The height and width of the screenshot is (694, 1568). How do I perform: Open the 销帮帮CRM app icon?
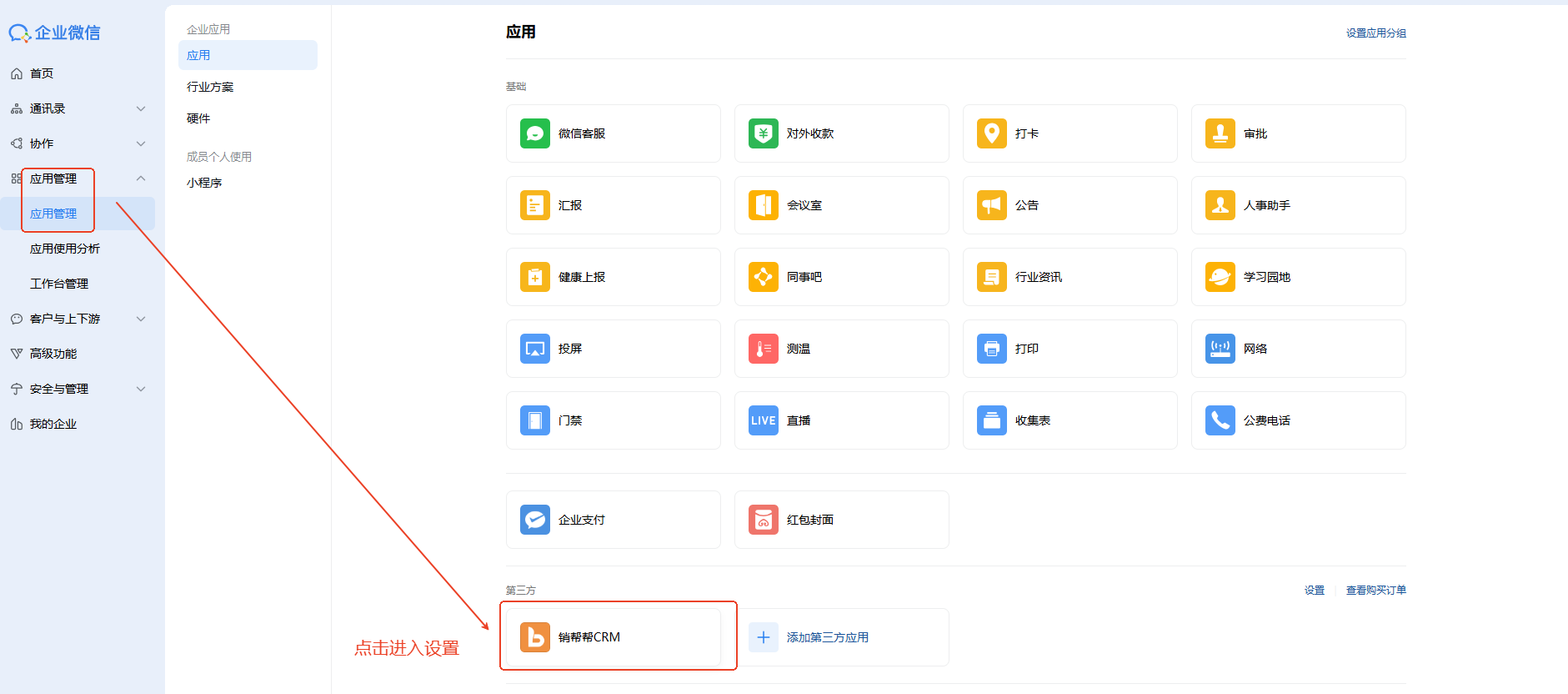(534, 637)
